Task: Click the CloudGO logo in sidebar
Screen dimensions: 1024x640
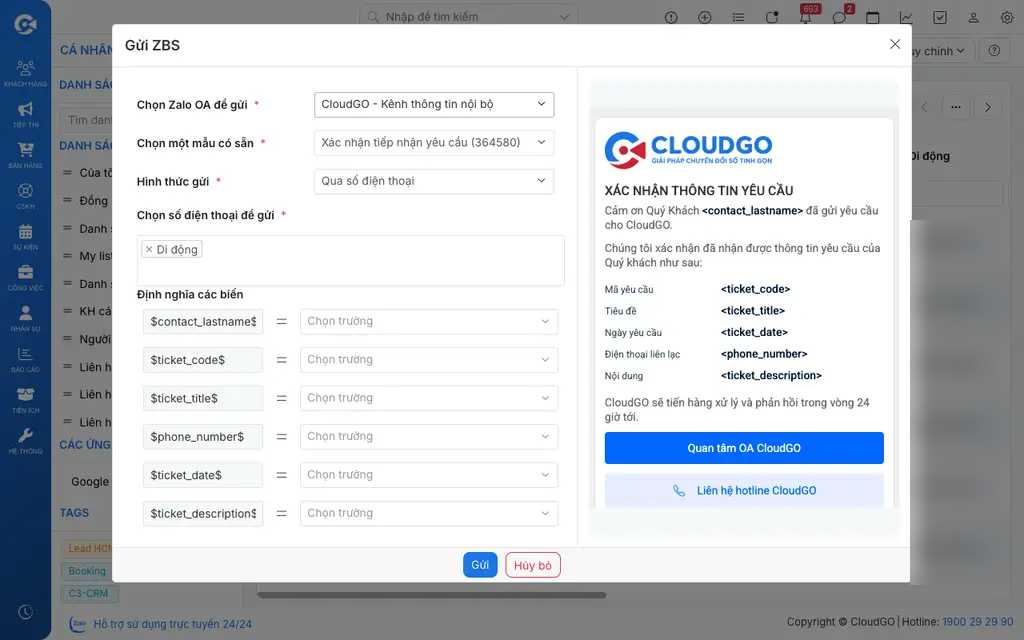Action: tap(25, 24)
